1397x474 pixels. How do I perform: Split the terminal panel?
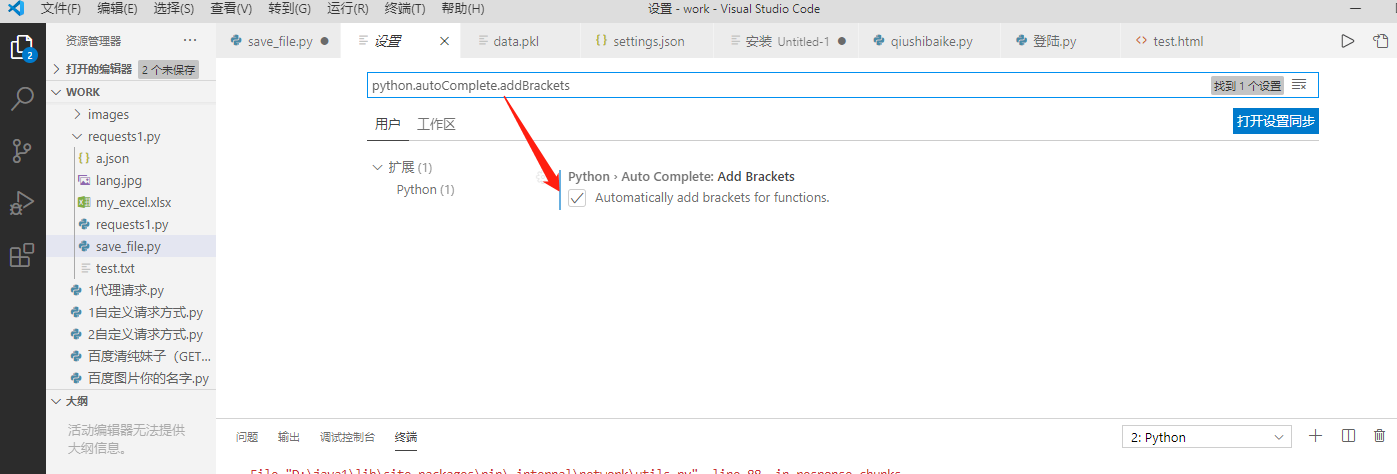coord(1348,436)
